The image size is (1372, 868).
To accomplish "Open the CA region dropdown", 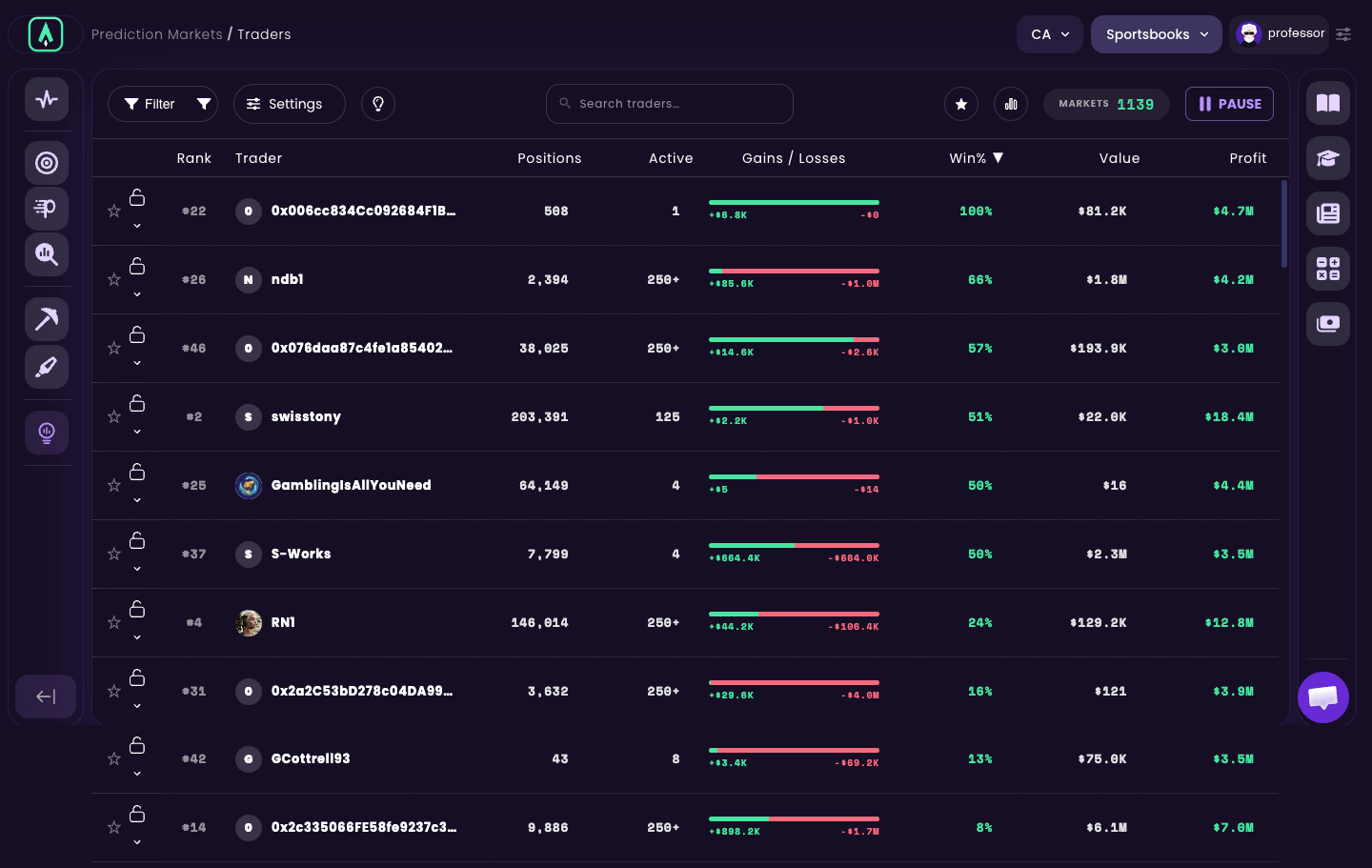I will (x=1050, y=34).
